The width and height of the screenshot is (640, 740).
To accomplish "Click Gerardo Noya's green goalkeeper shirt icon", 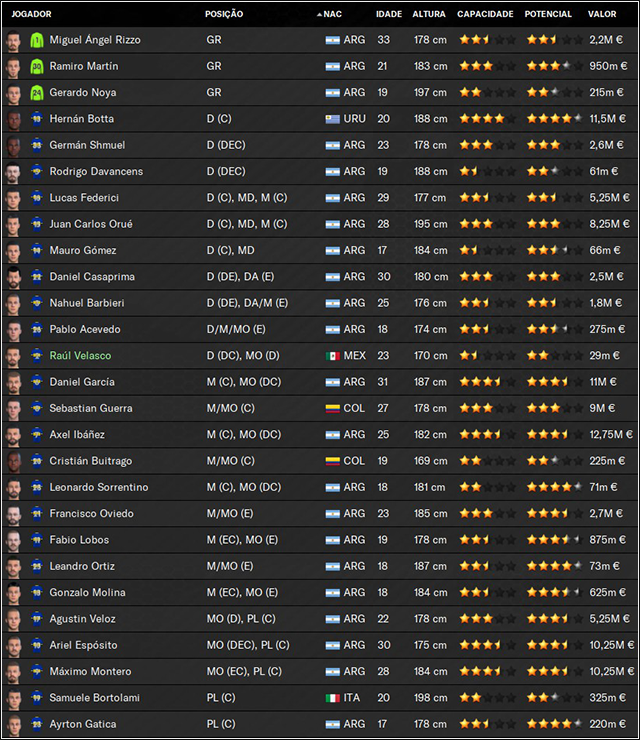I will click(37, 93).
